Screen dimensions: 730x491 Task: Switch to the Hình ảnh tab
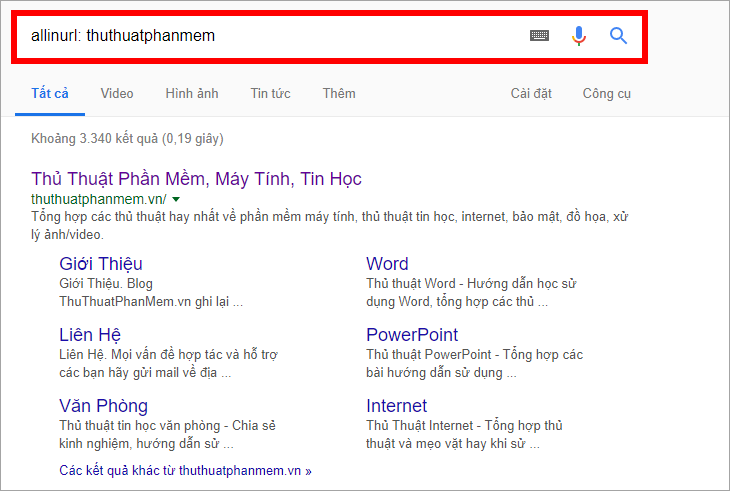[192, 94]
